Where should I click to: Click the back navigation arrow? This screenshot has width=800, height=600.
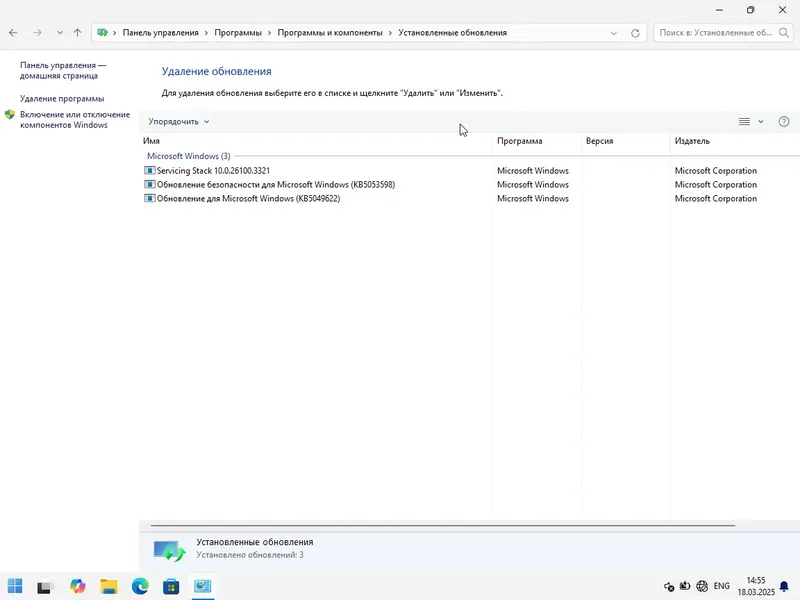[x=15, y=32]
